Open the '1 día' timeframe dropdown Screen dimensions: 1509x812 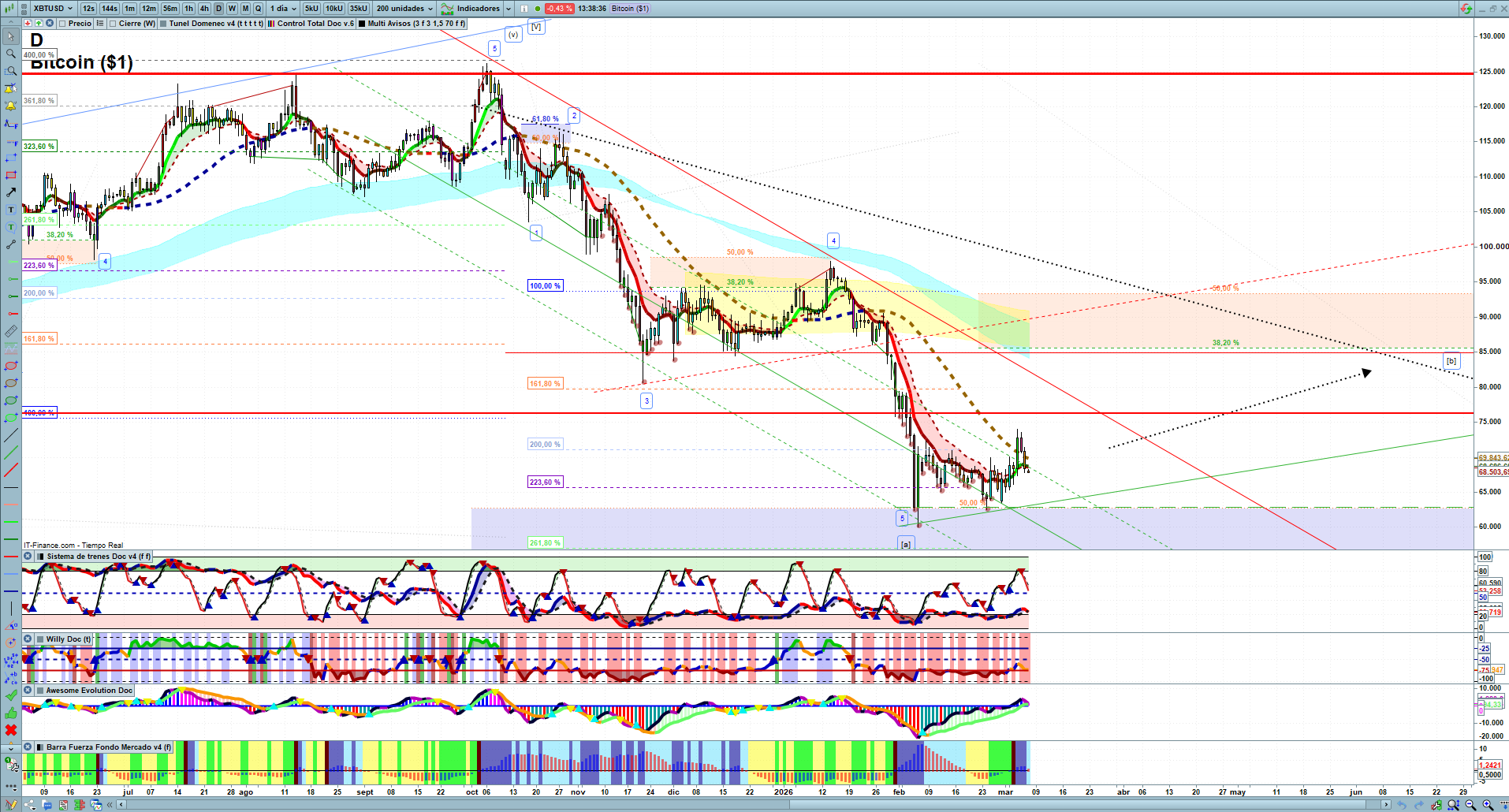pyautogui.click(x=283, y=9)
